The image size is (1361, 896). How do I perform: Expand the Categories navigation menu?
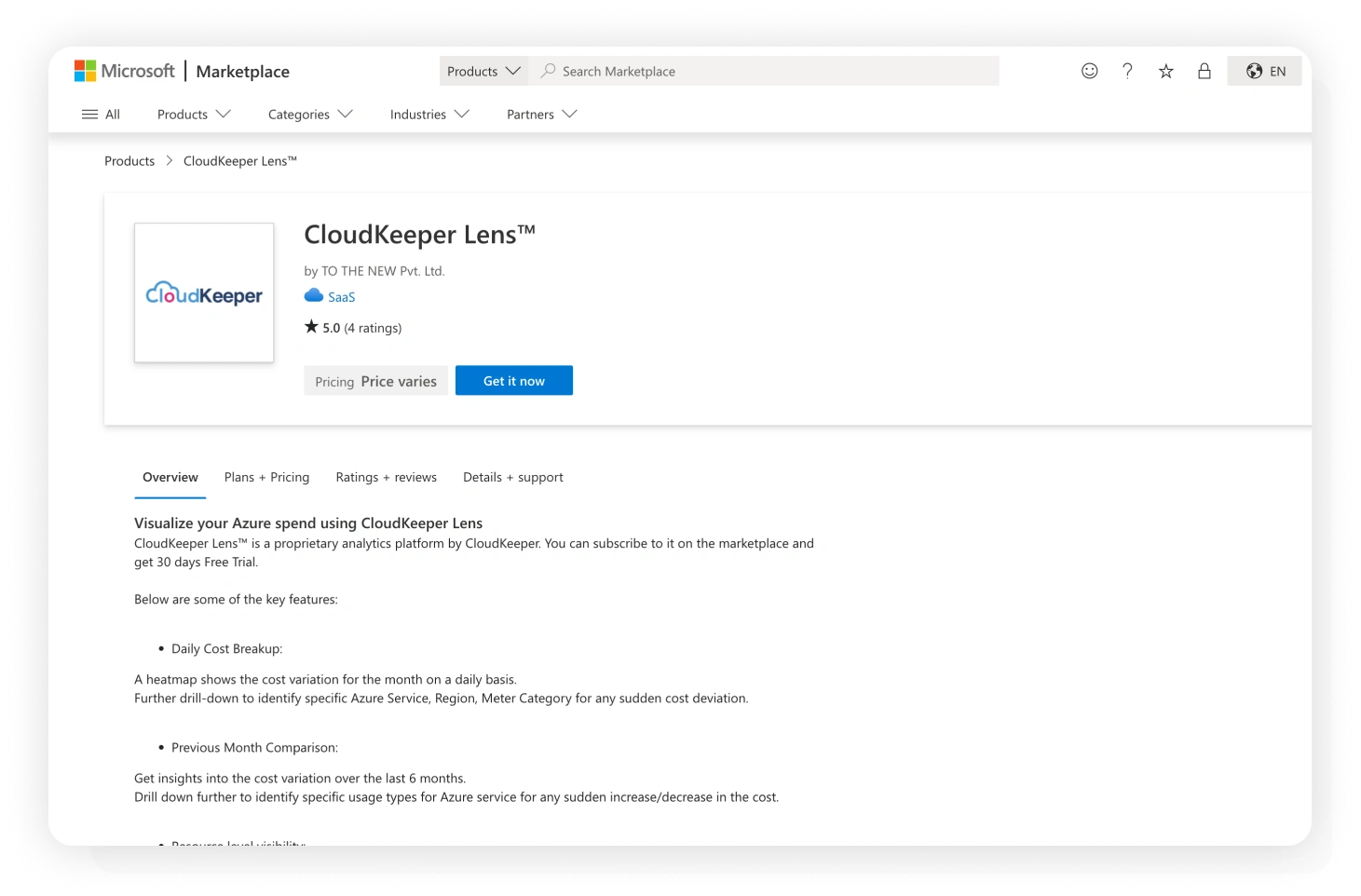pyautogui.click(x=310, y=115)
